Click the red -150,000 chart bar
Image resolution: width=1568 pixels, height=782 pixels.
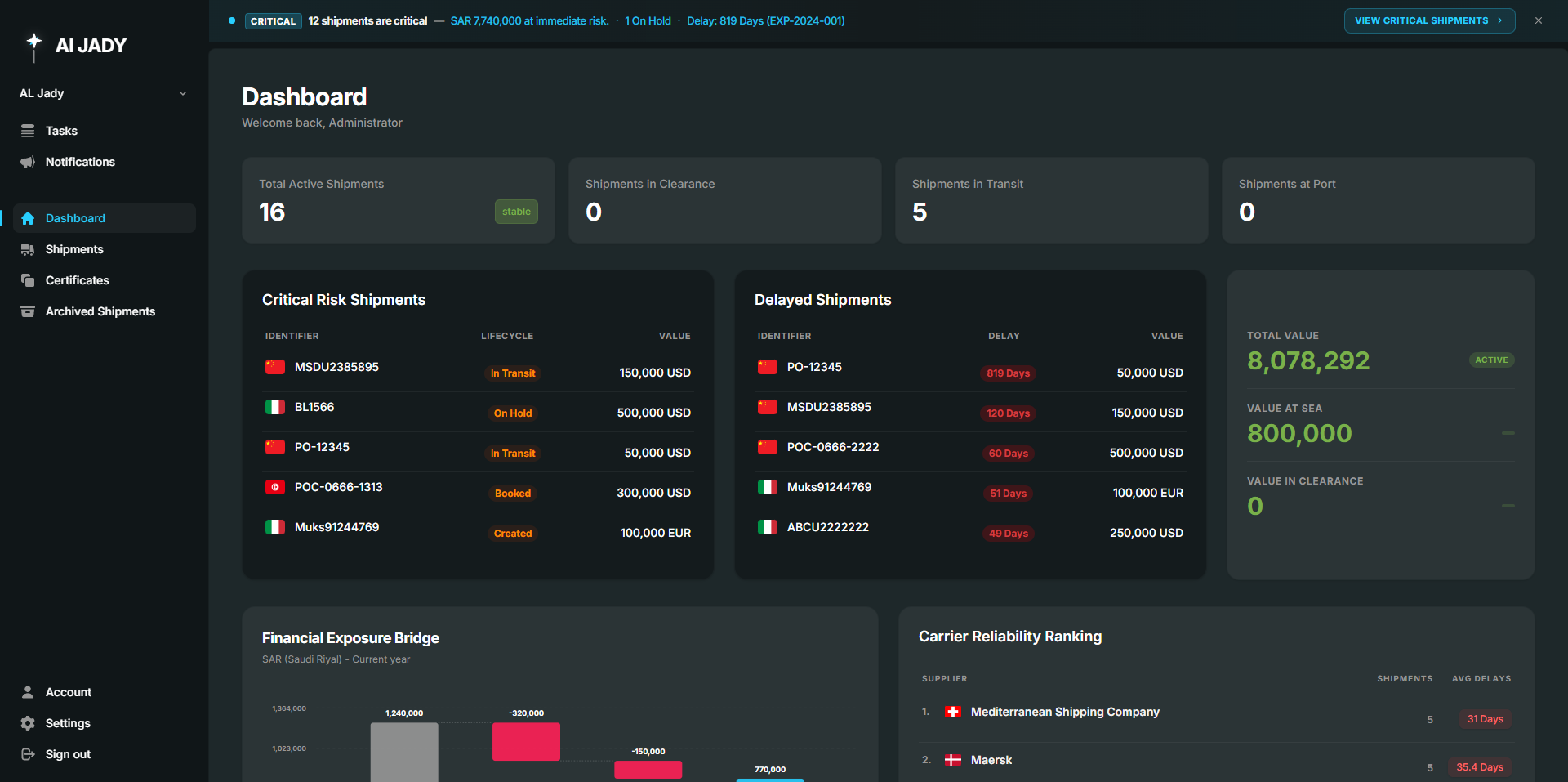click(x=648, y=770)
